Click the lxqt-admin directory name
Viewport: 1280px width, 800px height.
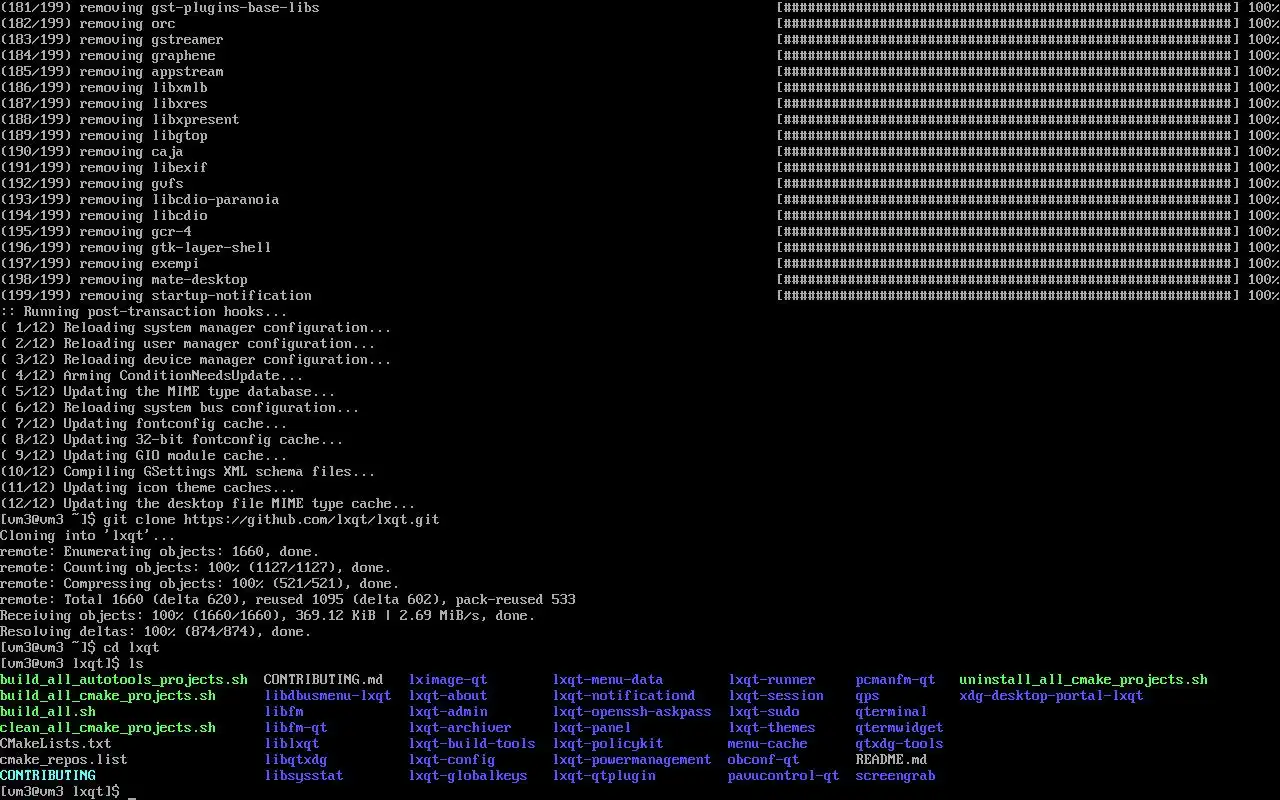pos(448,712)
